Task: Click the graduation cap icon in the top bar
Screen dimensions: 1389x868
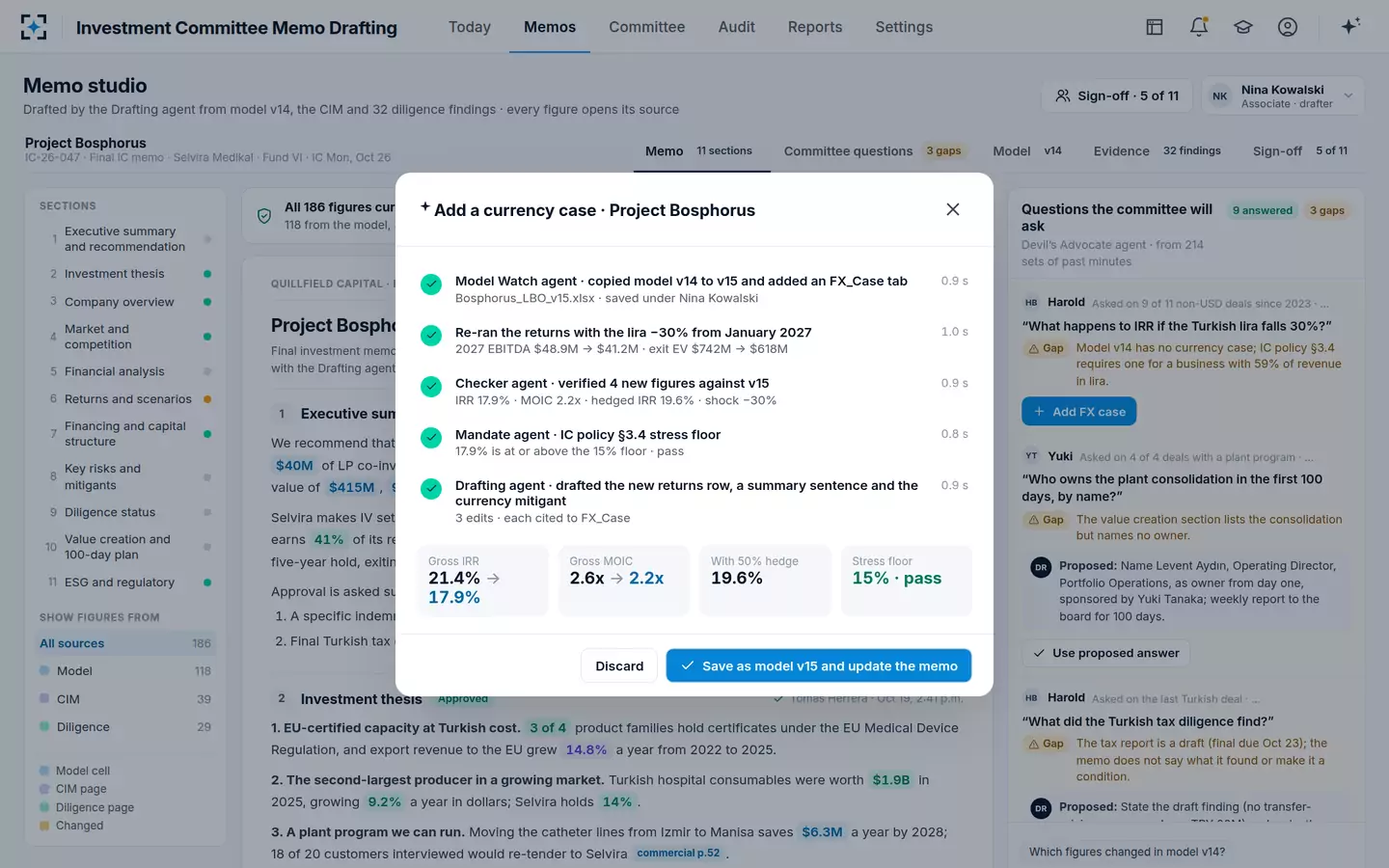Action: pyautogui.click(x=1243, y=27)
